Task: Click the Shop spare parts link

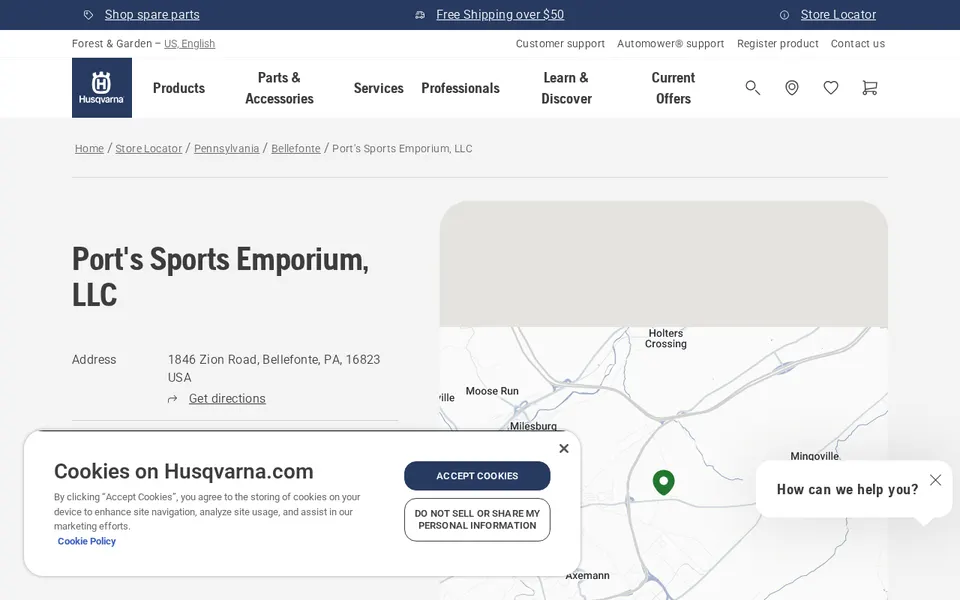Action: tap(152, 15)
